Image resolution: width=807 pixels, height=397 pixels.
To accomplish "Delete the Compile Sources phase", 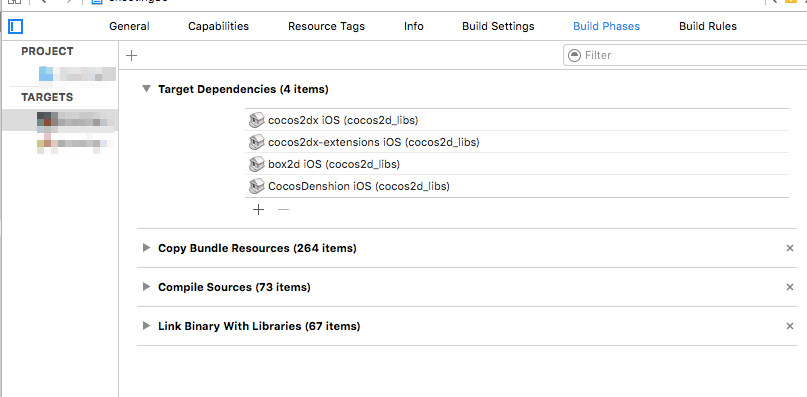I will pos(790,287).
